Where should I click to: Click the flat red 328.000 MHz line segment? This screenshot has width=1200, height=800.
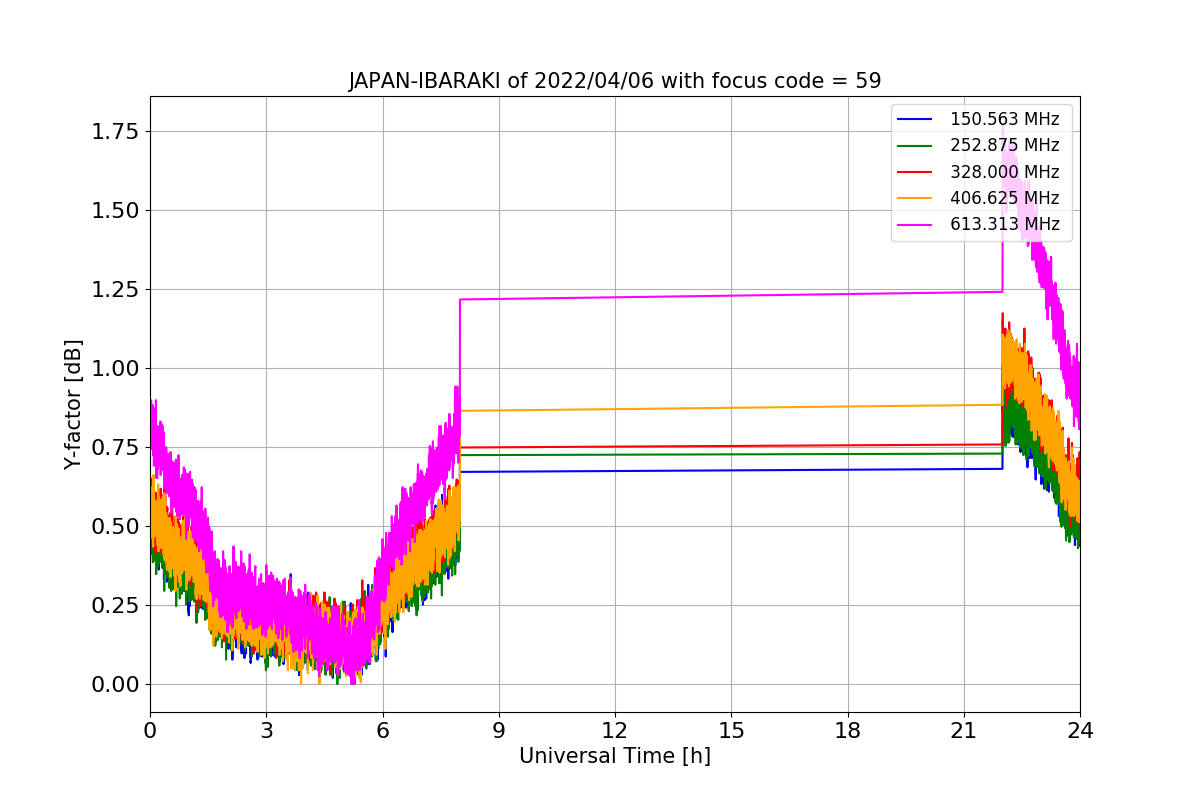pyautogui.click(x=731, y=446)
